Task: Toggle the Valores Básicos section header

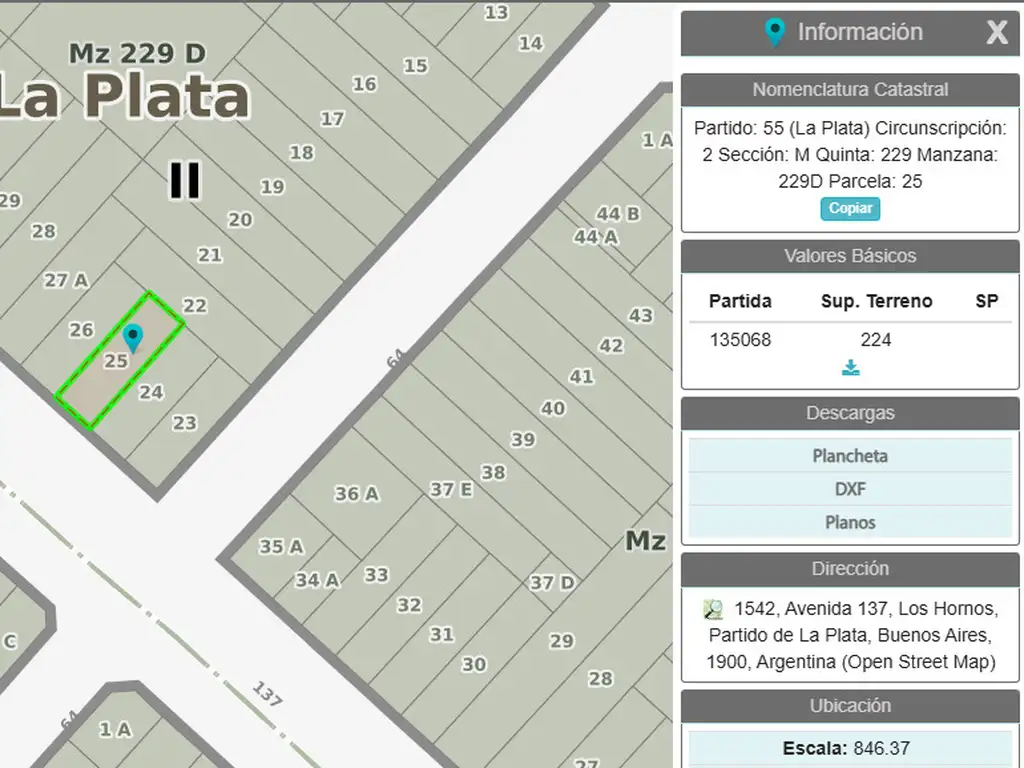Action: click(x=850, y=256)
